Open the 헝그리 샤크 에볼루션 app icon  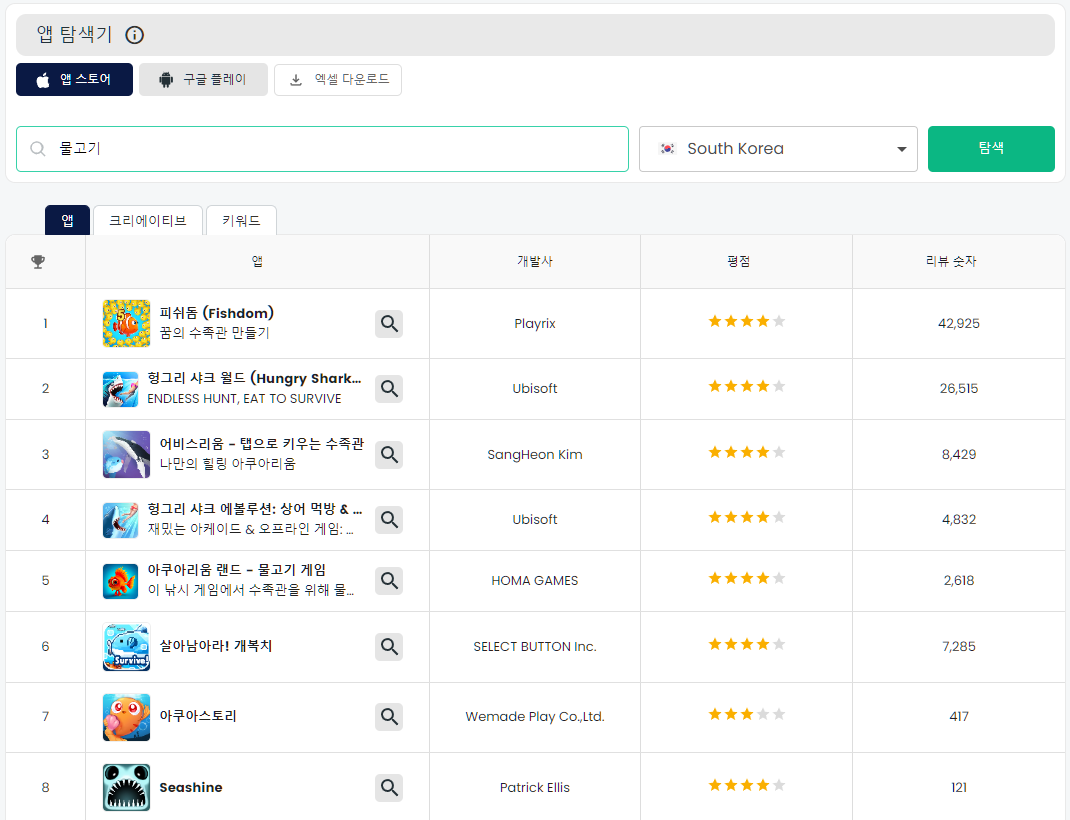click(x=121, y=521)
